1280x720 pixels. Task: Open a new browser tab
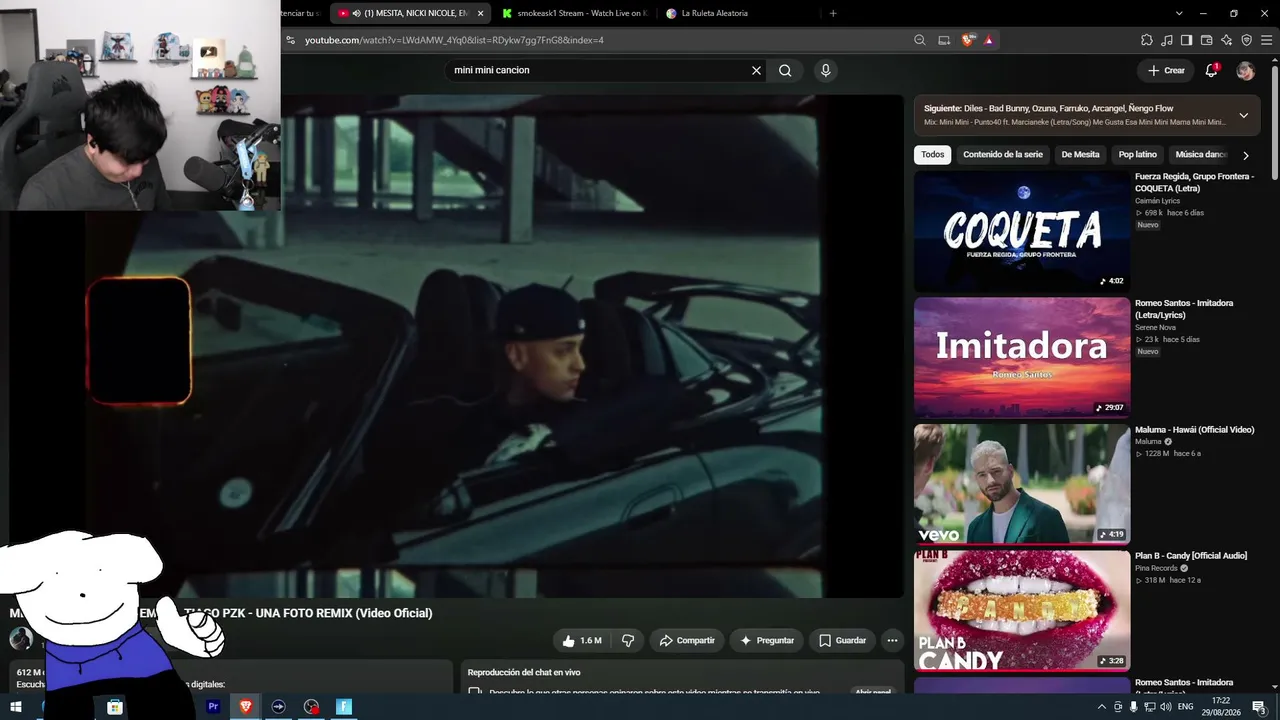[833, 13]
